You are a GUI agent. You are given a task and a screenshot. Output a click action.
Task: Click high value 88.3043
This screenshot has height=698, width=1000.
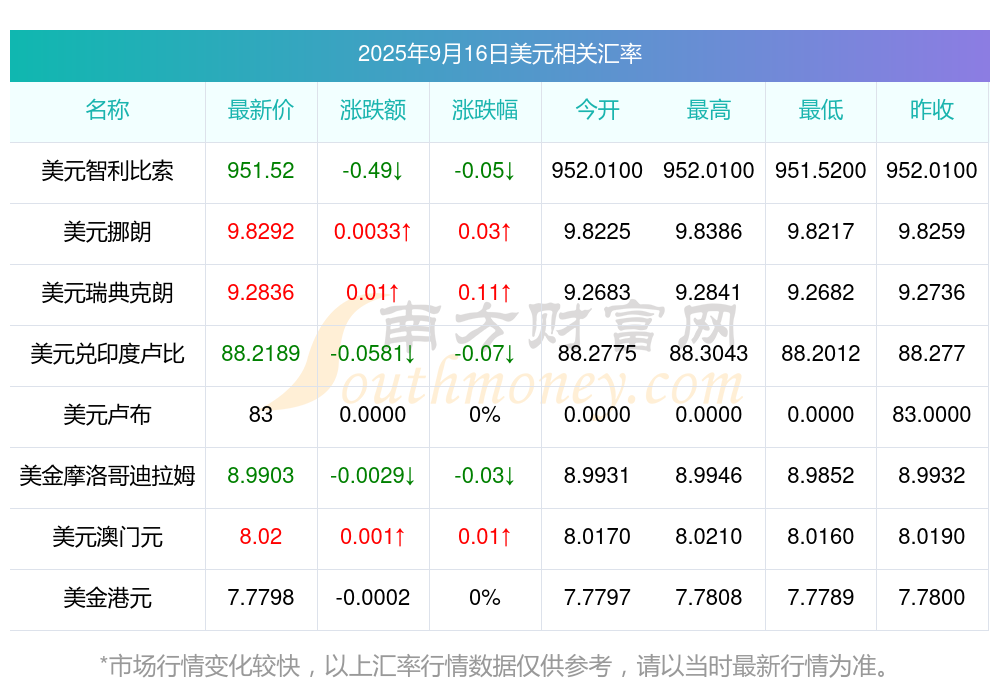pyautogui.click(x=709, y=353)
